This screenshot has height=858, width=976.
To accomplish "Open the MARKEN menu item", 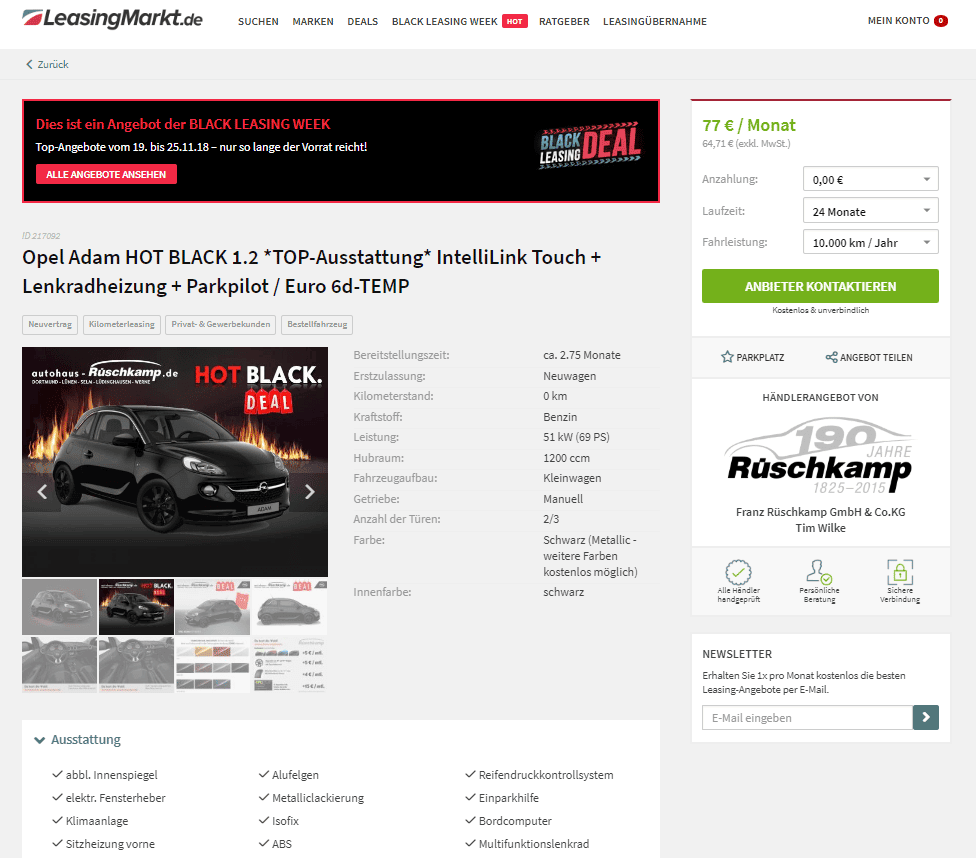I will [313, 21].
